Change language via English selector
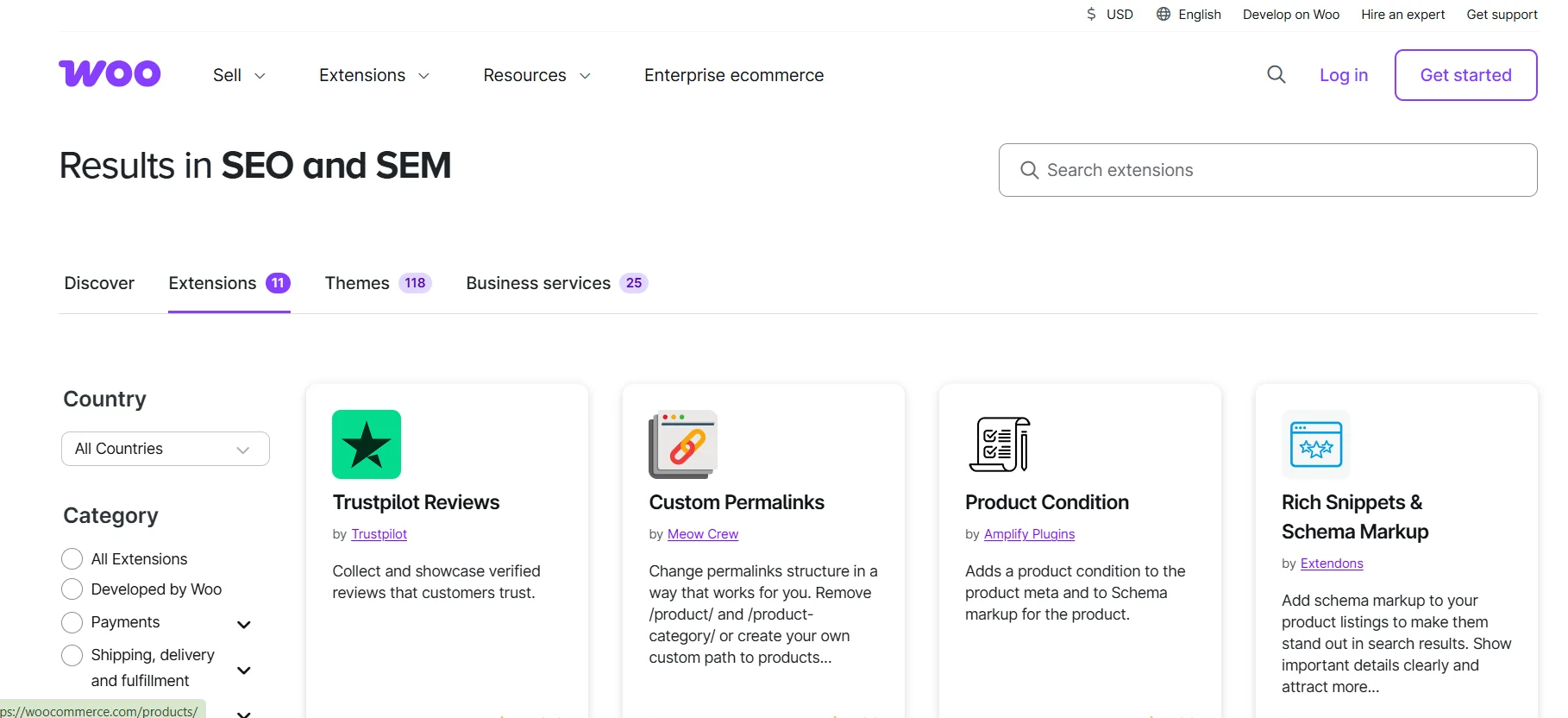Image resolution: width=1568 pixels, height=718 pixels. tap(1189, 14)
